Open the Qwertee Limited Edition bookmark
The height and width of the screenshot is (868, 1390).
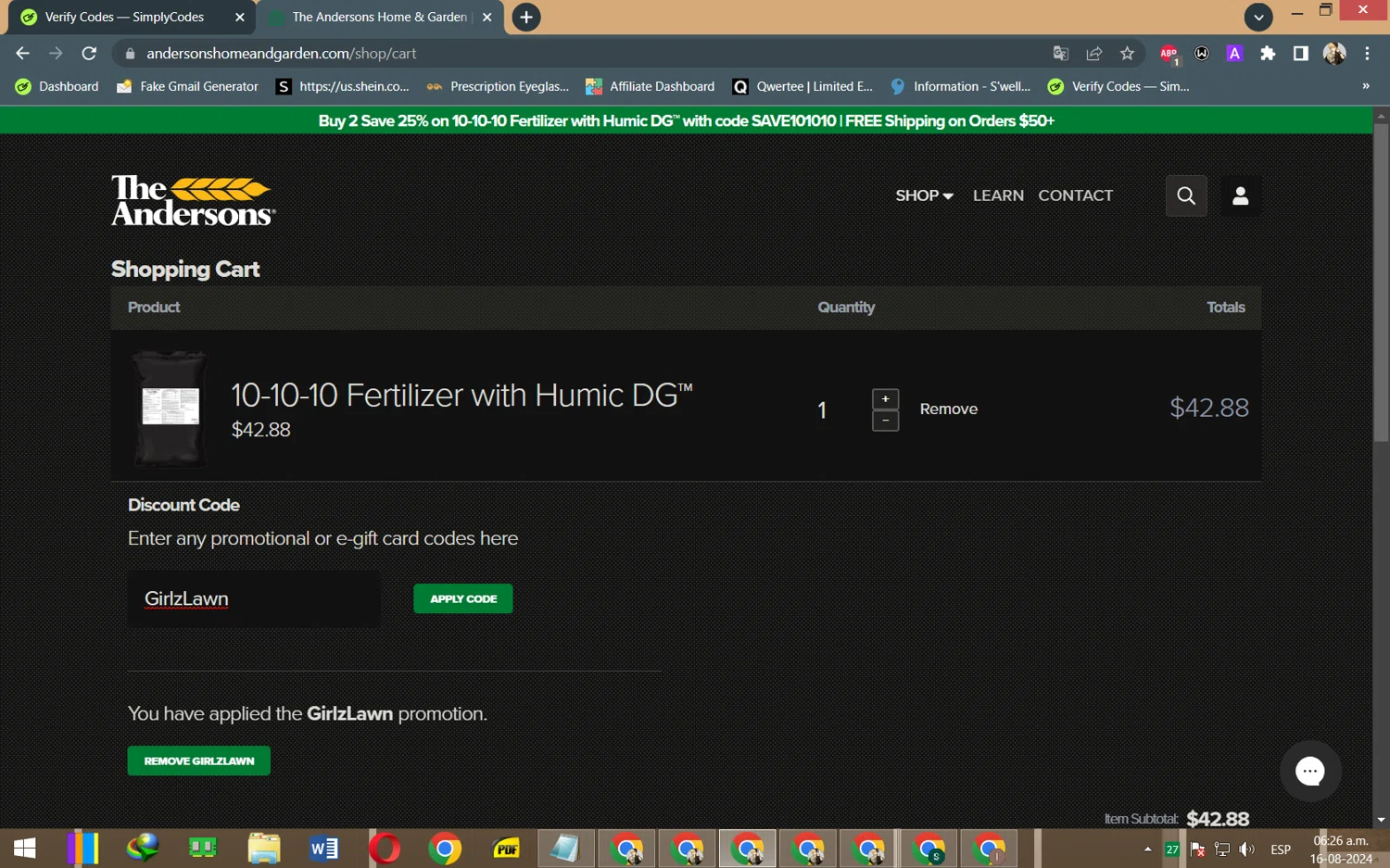click(802, 86)
